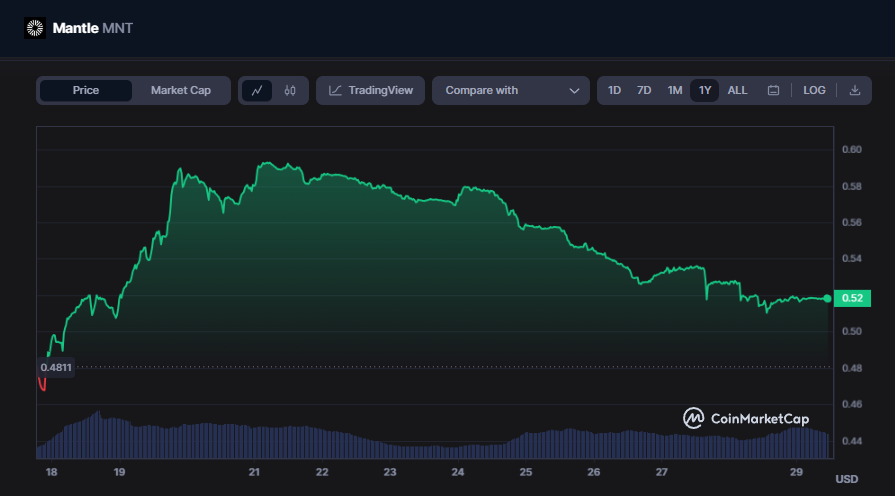Select the Price tab
This screenshot has width=895, height=496.
(86, 90)
